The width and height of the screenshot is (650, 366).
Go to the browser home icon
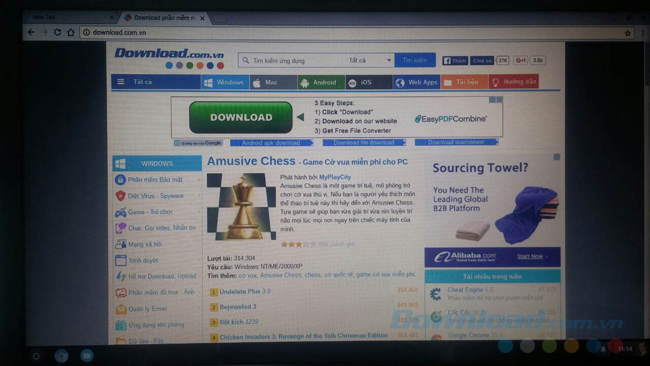click(71, 32)
